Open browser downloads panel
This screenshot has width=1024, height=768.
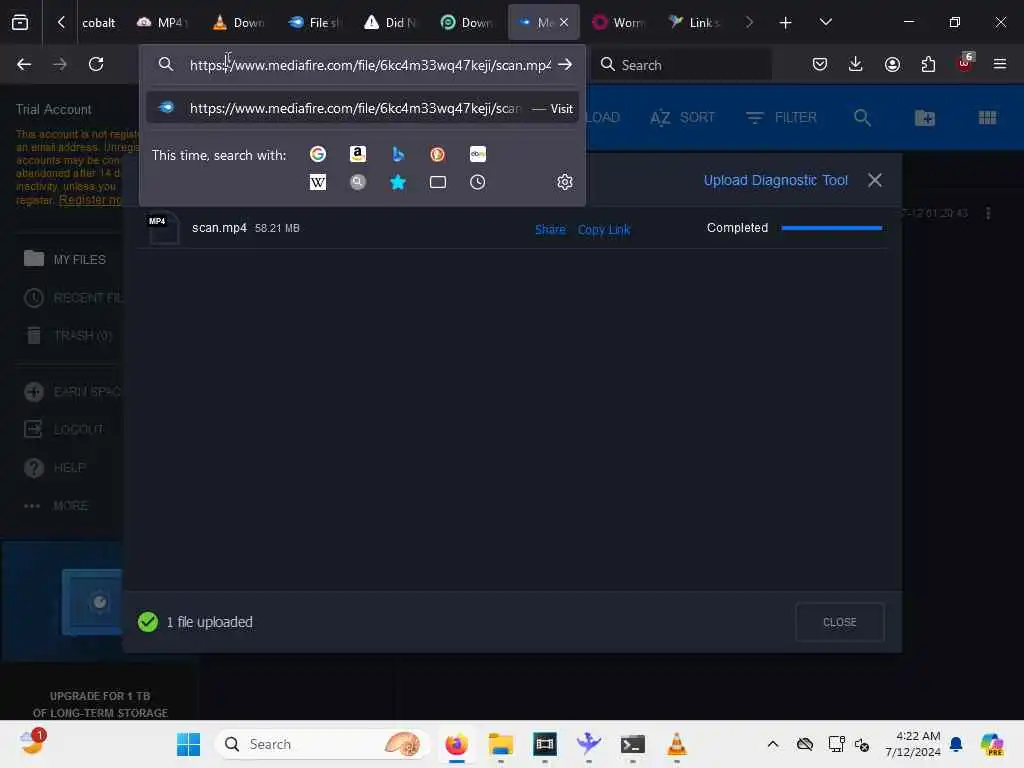[x=856, y=64]
